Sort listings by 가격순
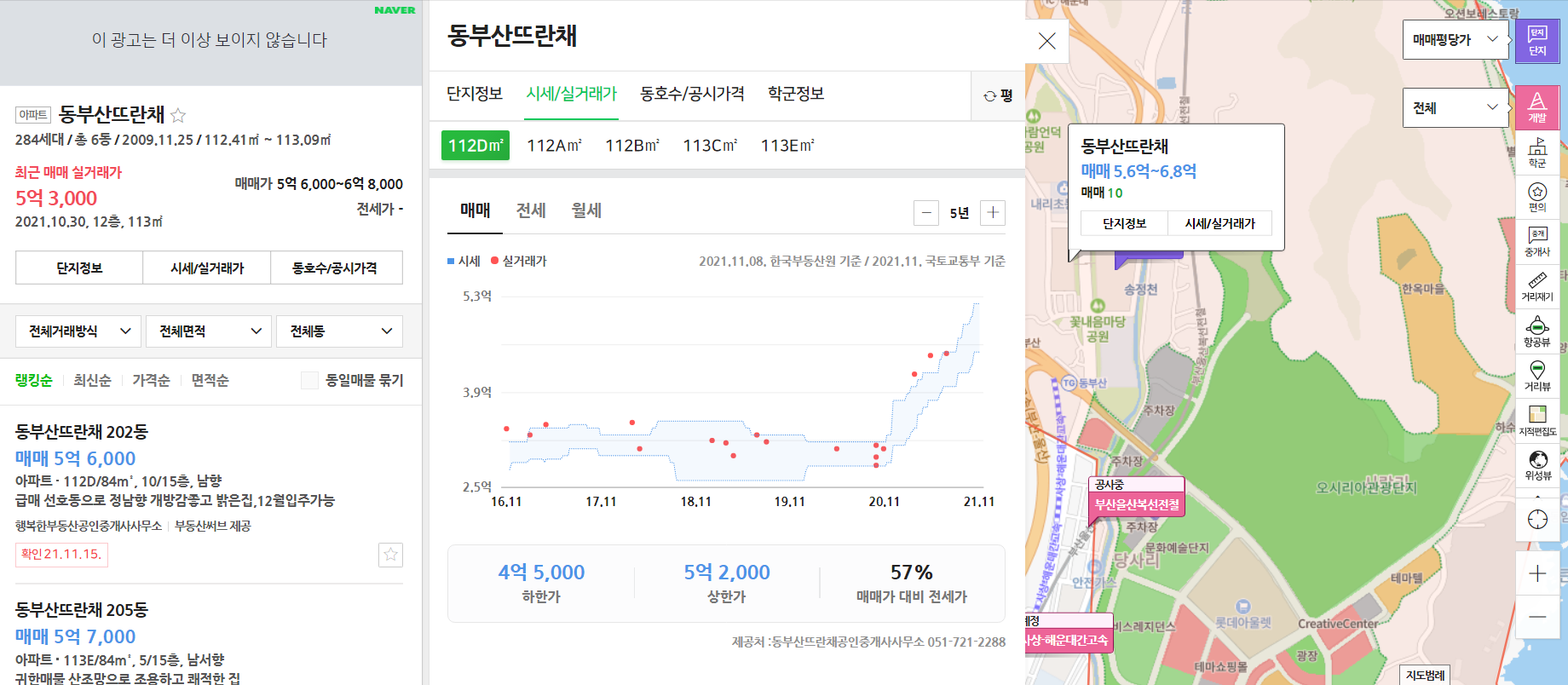The image size is (1568, 685). [x=151, y=381]
